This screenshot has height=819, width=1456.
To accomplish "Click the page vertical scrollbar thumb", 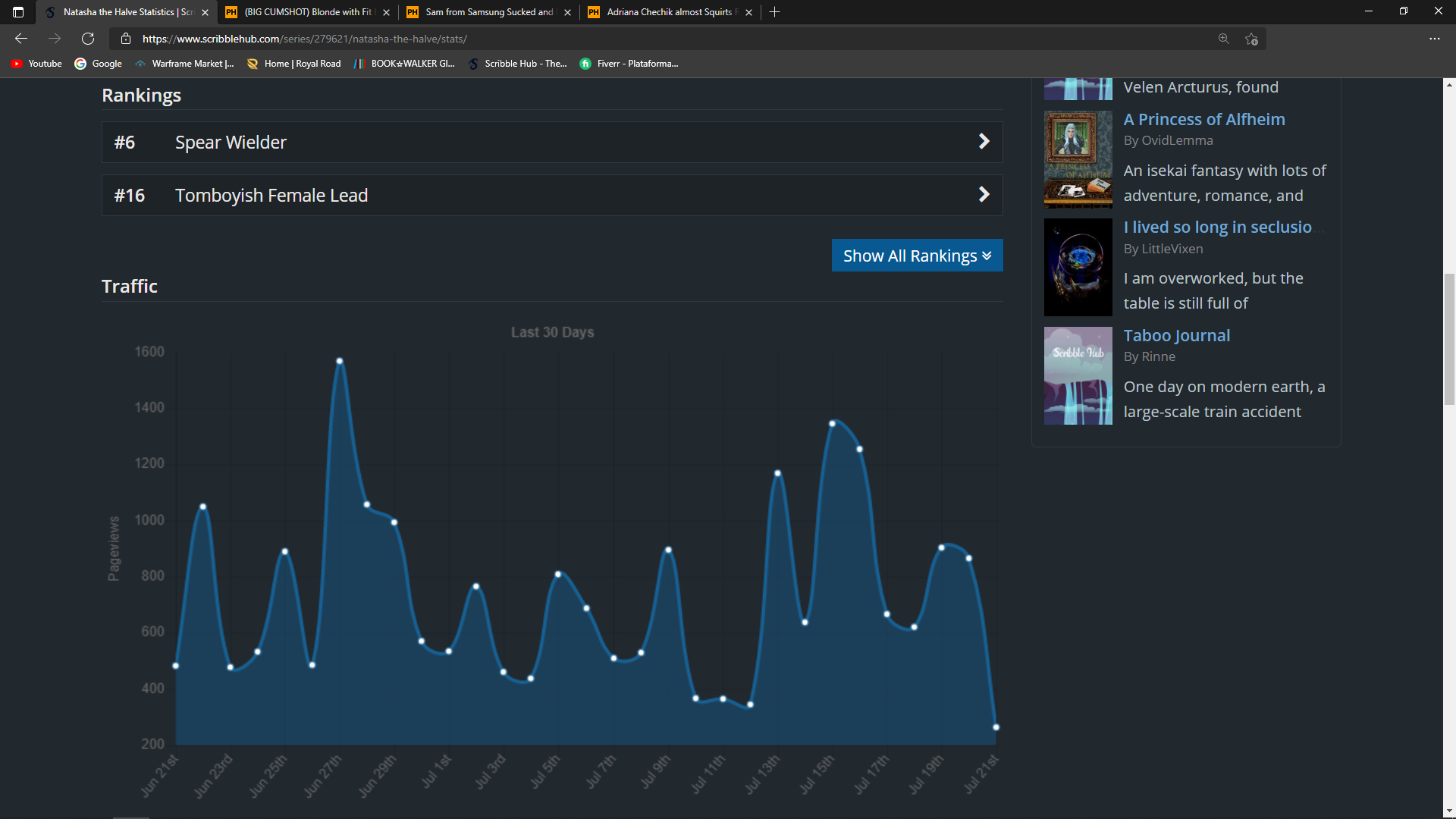I will click(x=1449, y=340).
